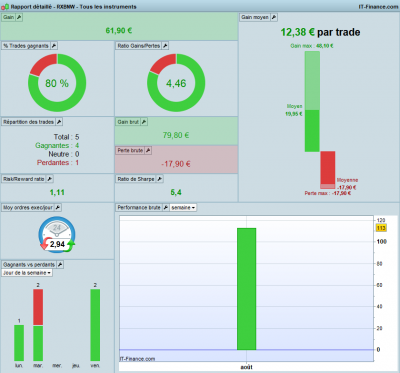Click the 4,46 gains/losses donut chart
The image size is (400, 373).
click(x=176, y=83)
